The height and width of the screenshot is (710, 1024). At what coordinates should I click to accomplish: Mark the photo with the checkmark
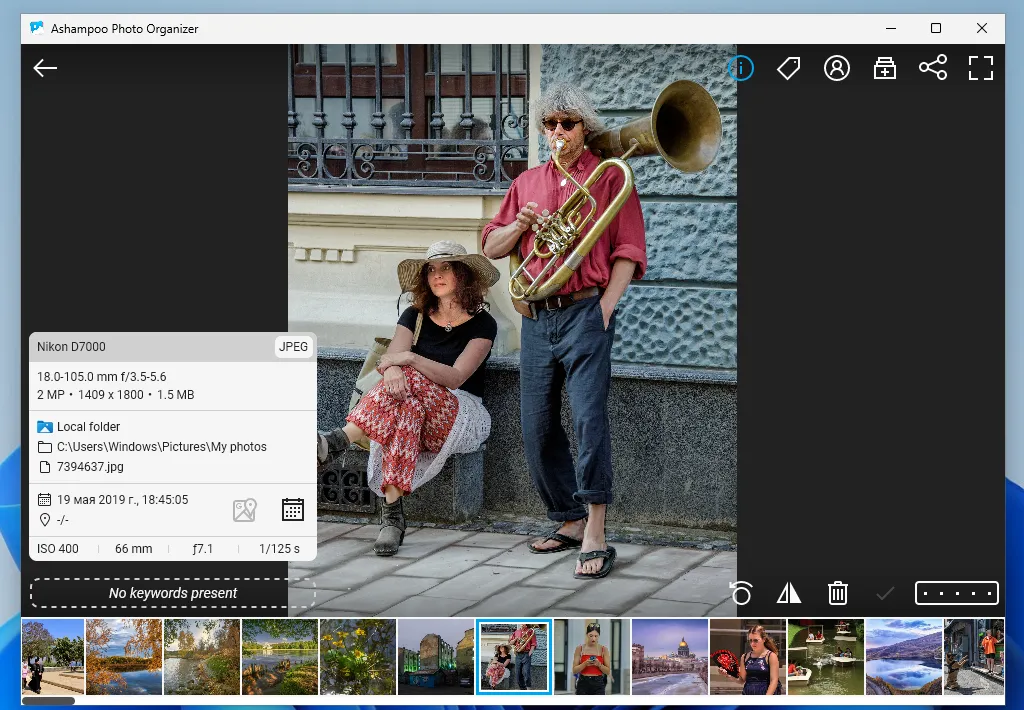coord(885,593)
